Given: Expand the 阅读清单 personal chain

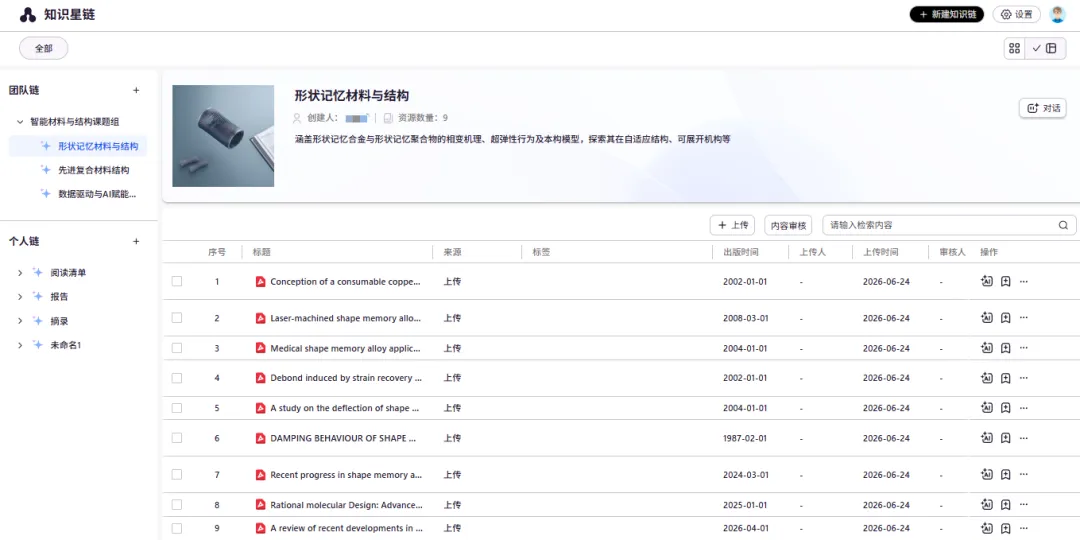Looking at the screenshot, I should coord(20,273).
